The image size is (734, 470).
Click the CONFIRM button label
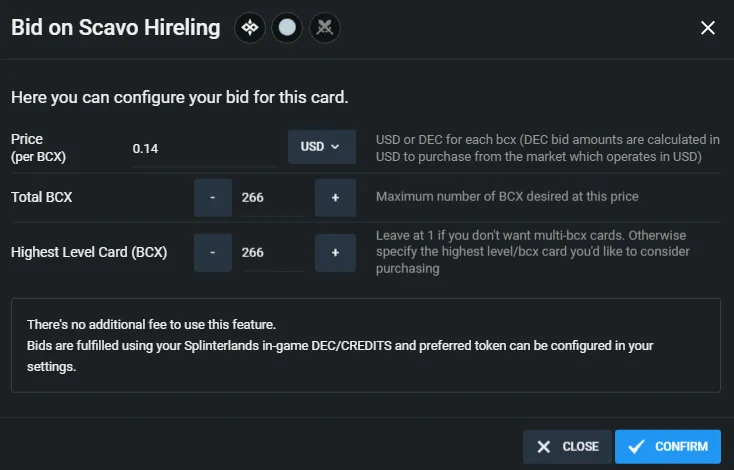tap(681, 447)
